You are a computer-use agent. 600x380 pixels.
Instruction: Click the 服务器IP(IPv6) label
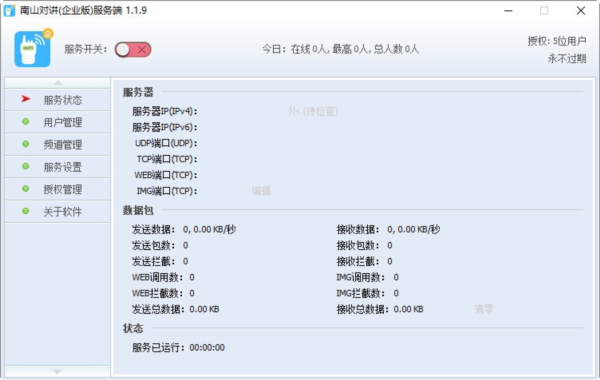click(165, 127)
